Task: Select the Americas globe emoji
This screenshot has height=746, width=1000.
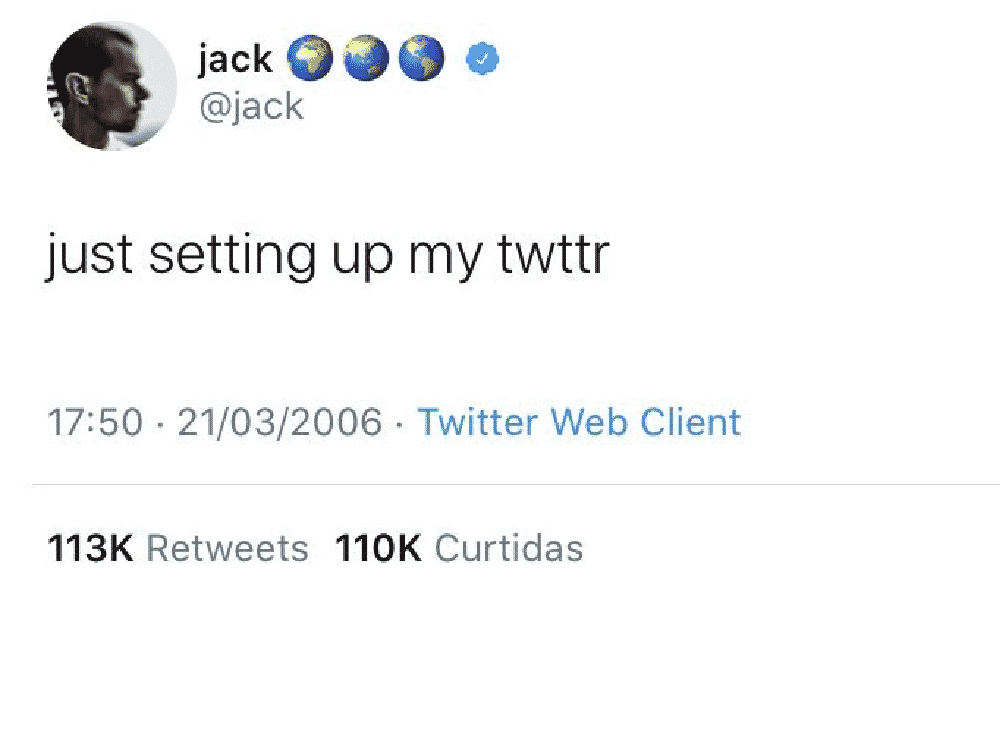Action: point(422,58)
